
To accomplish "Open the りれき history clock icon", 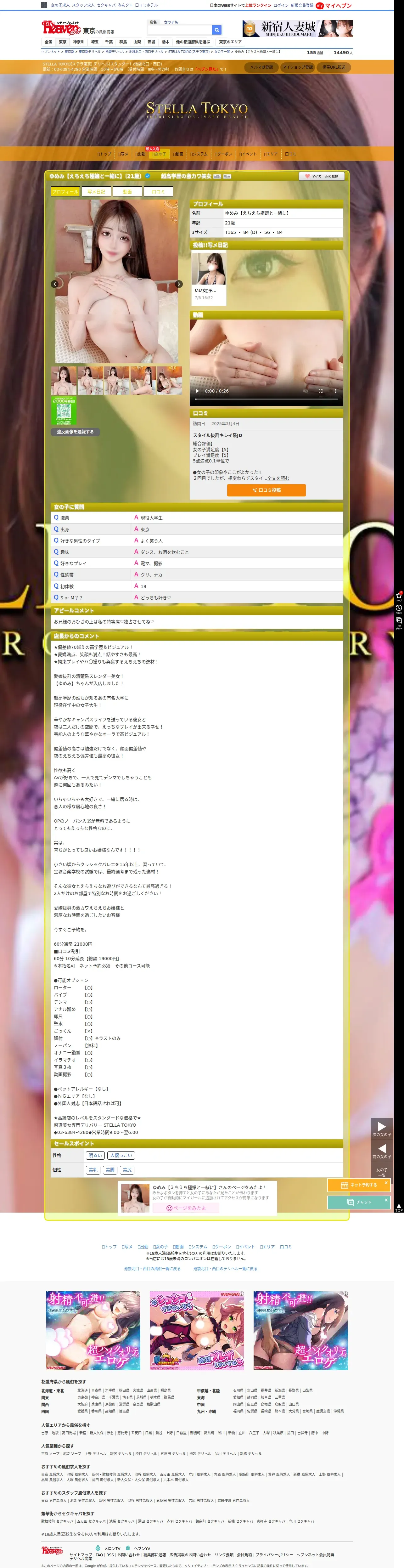I will point(399,609).
